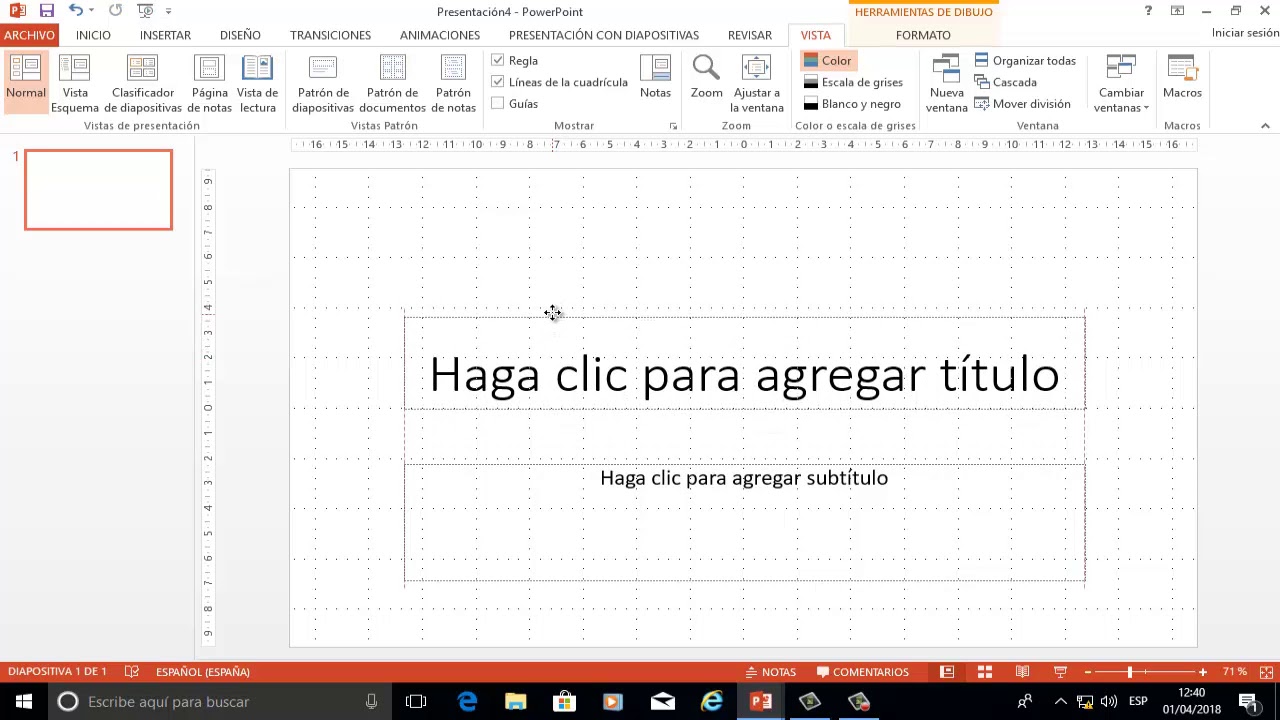Switch to normal view in status bar
Viewport: 1280px width, 720px height.
click(947, 672)
